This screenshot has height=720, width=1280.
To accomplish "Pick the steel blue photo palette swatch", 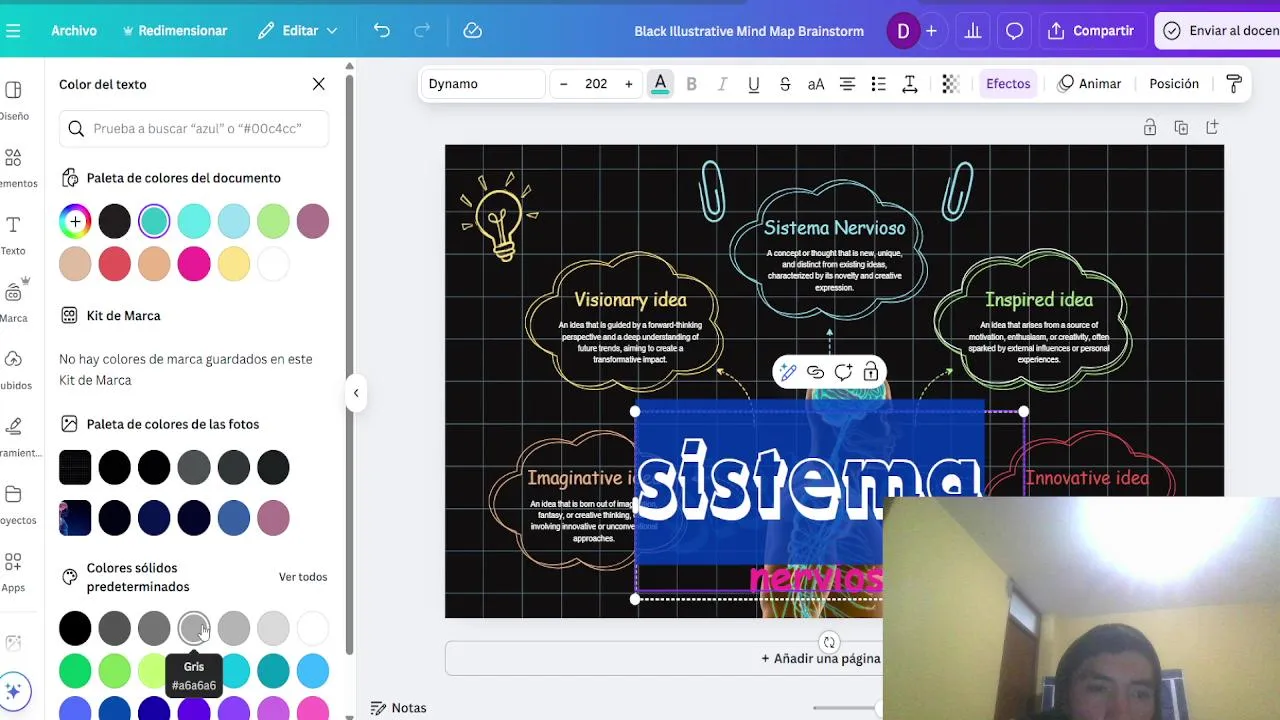I will (233, 517).
